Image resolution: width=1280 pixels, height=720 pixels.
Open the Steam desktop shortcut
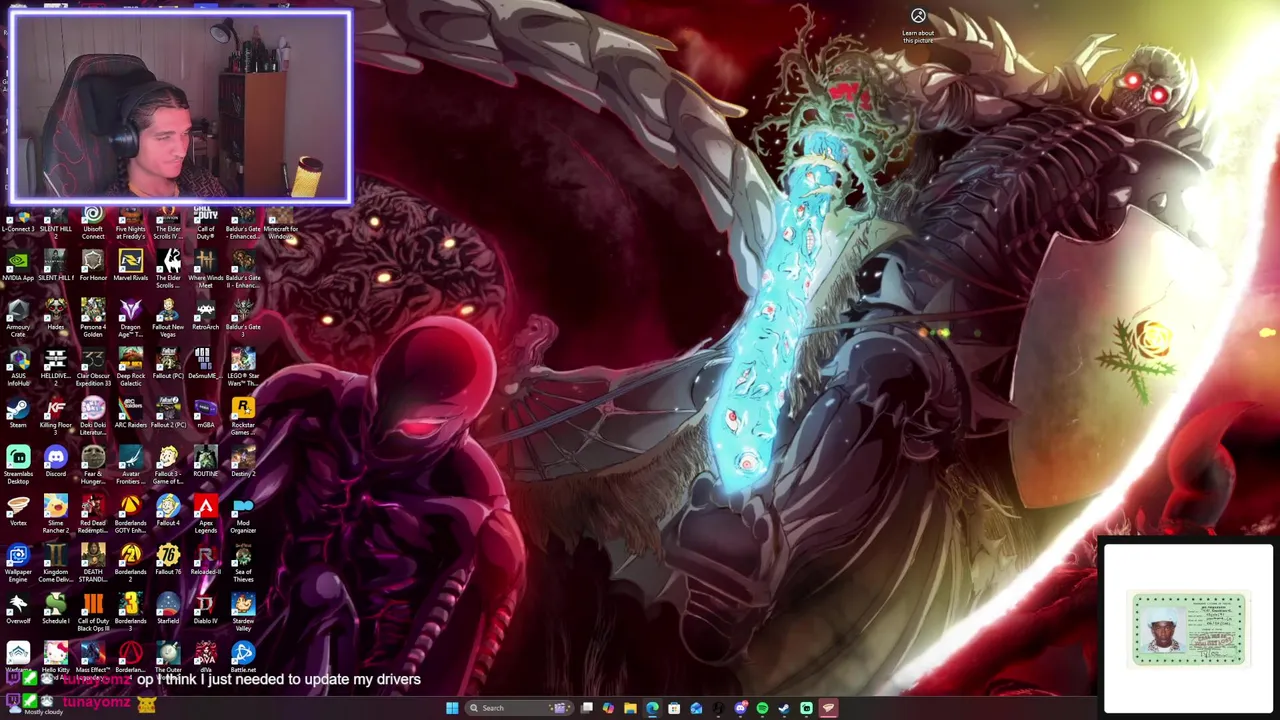tap(18, 414)
